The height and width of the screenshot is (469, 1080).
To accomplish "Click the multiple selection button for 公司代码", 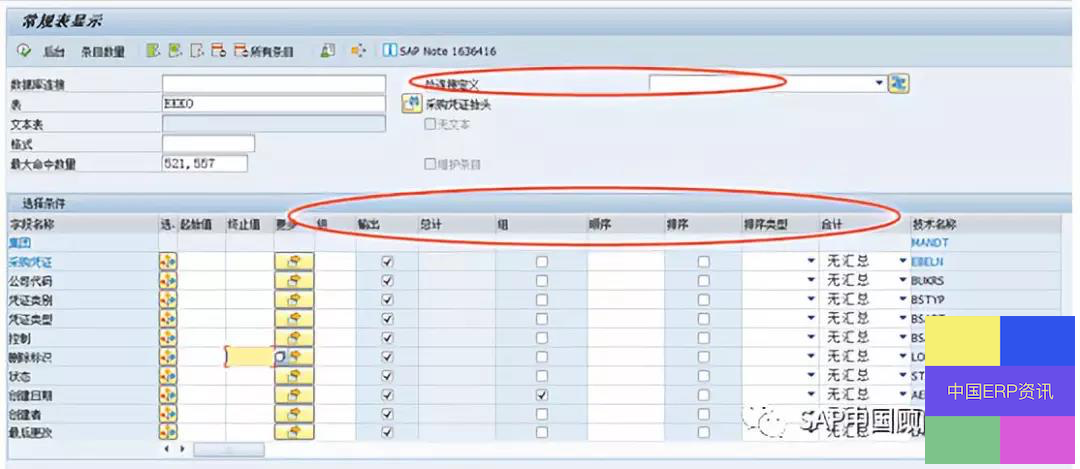I will [x=294, y=281].
